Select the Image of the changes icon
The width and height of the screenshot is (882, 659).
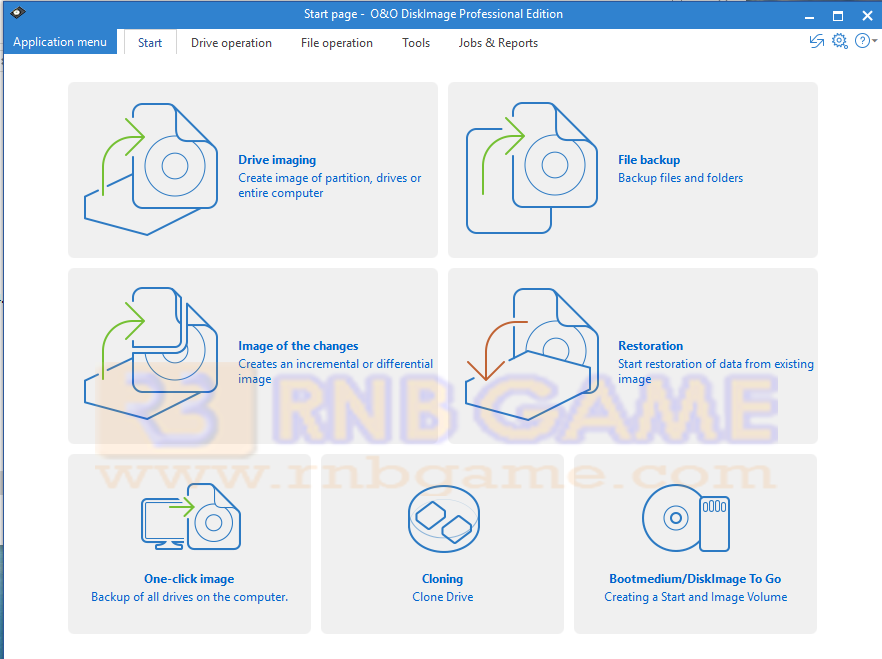click(151, 353)
